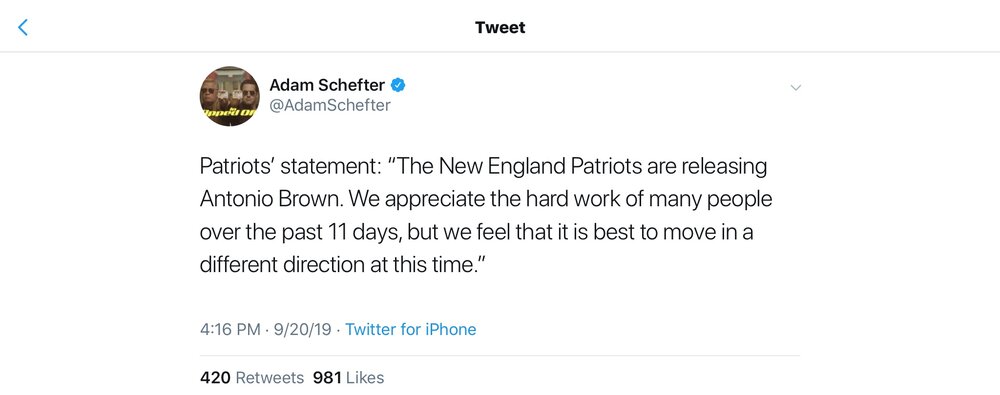Visit the @AdamSchefter handle
The image size is (1000, 395).
(x=330, y=105)
